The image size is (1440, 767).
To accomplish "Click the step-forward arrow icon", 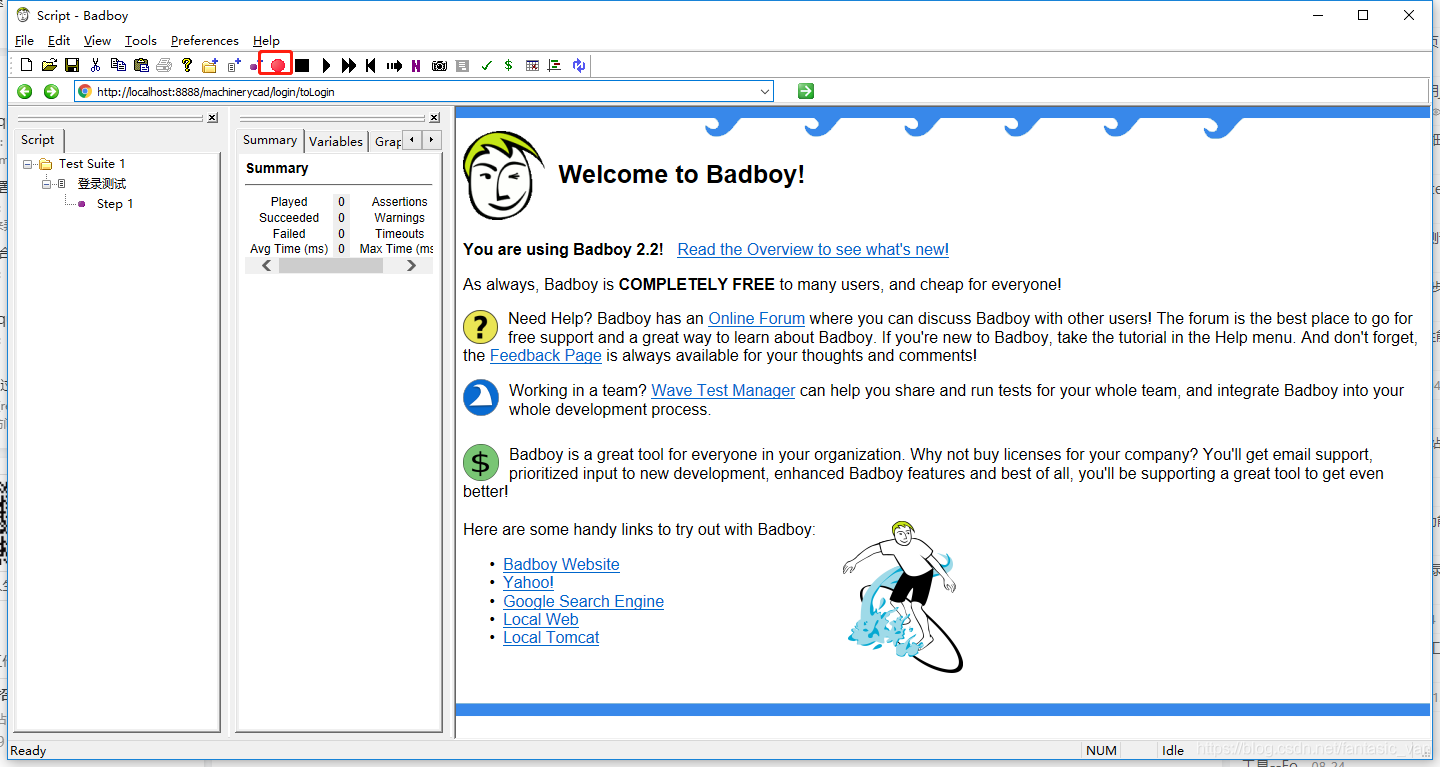I will (394, 66).
